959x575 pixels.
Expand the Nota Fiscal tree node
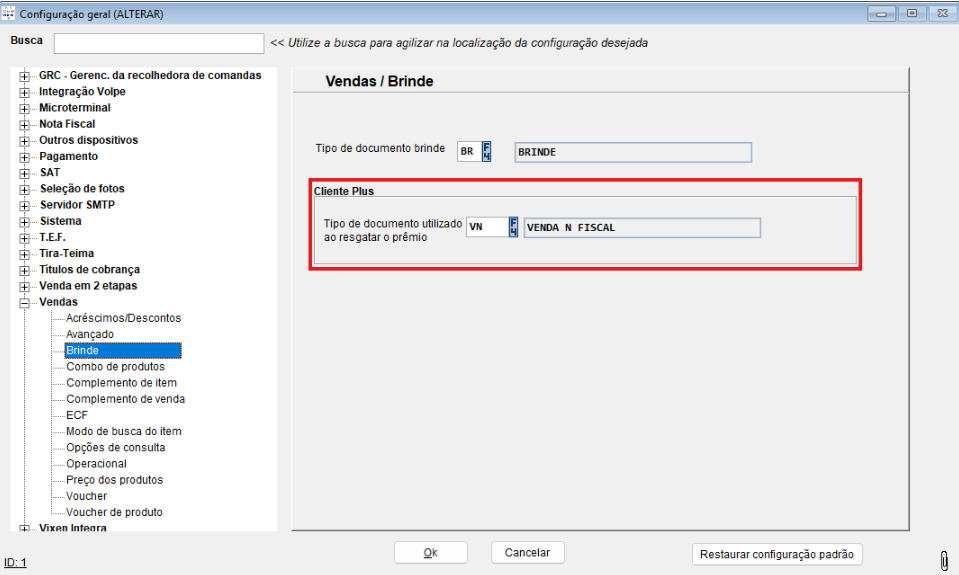tap(24, 124)
